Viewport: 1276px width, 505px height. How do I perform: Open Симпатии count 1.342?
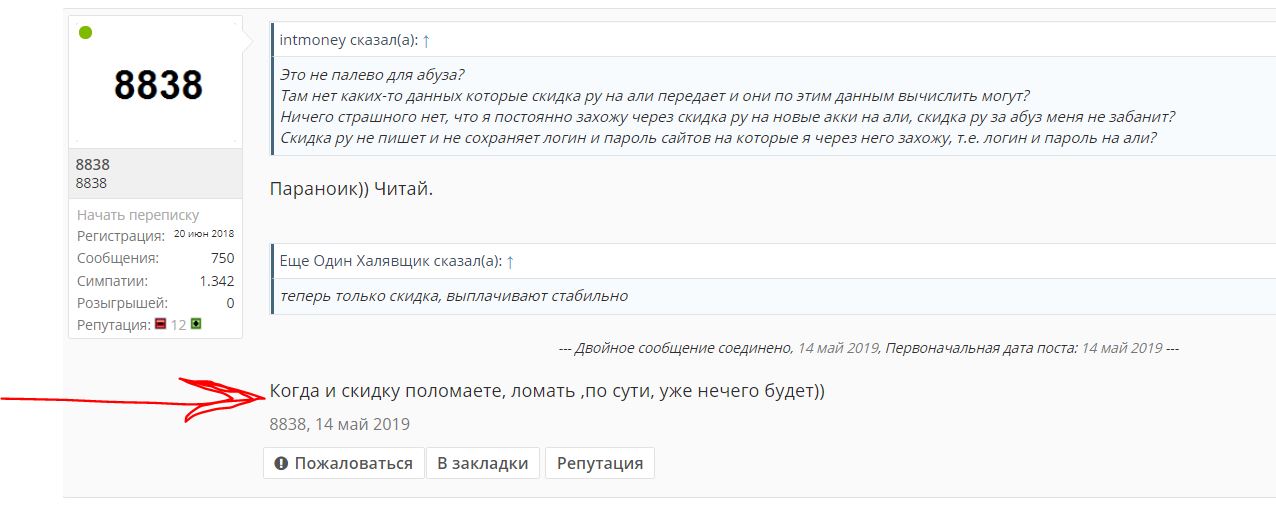pyautogui.click(x=217, y=280)
